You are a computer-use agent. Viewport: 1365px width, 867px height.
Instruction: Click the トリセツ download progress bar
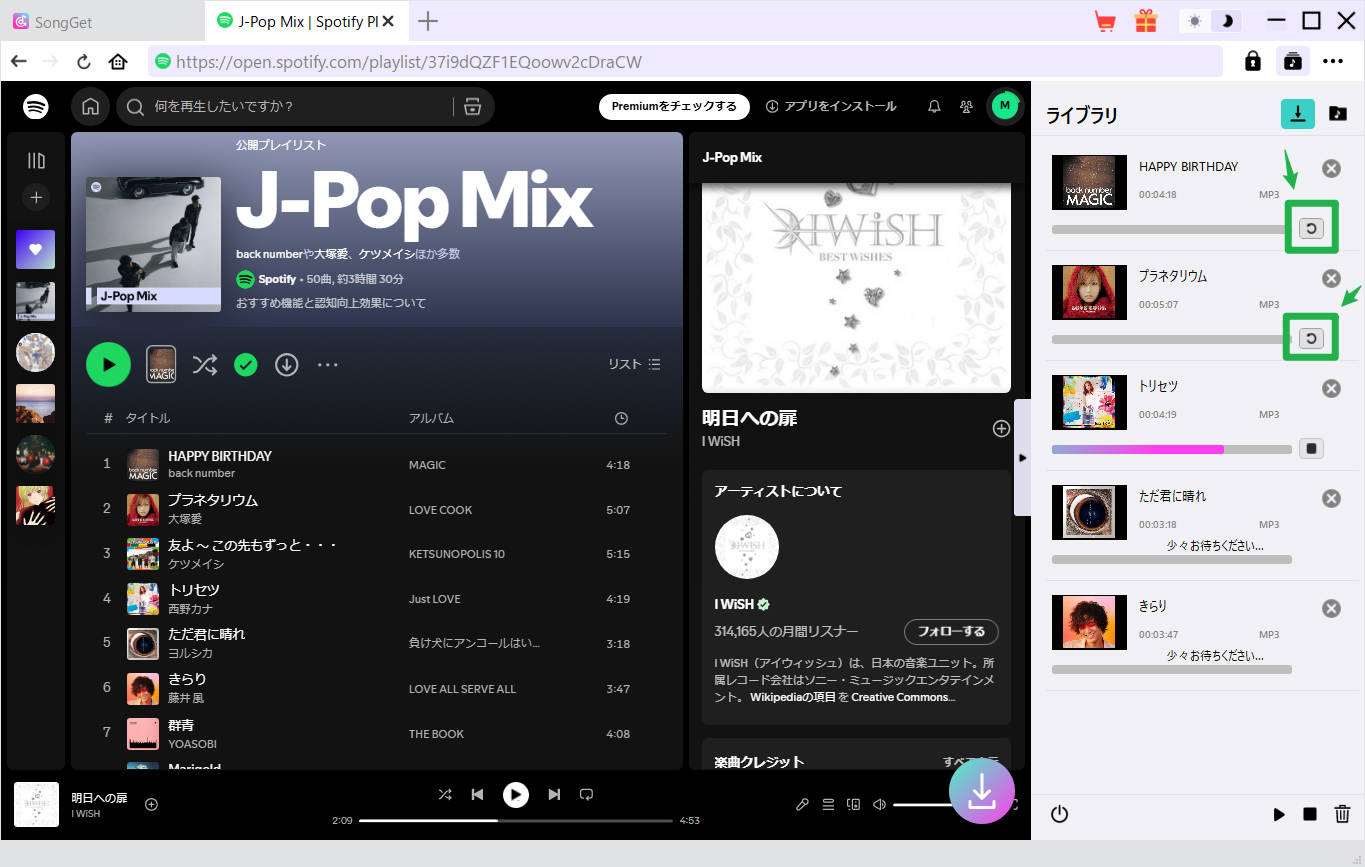coord(1172,449)
